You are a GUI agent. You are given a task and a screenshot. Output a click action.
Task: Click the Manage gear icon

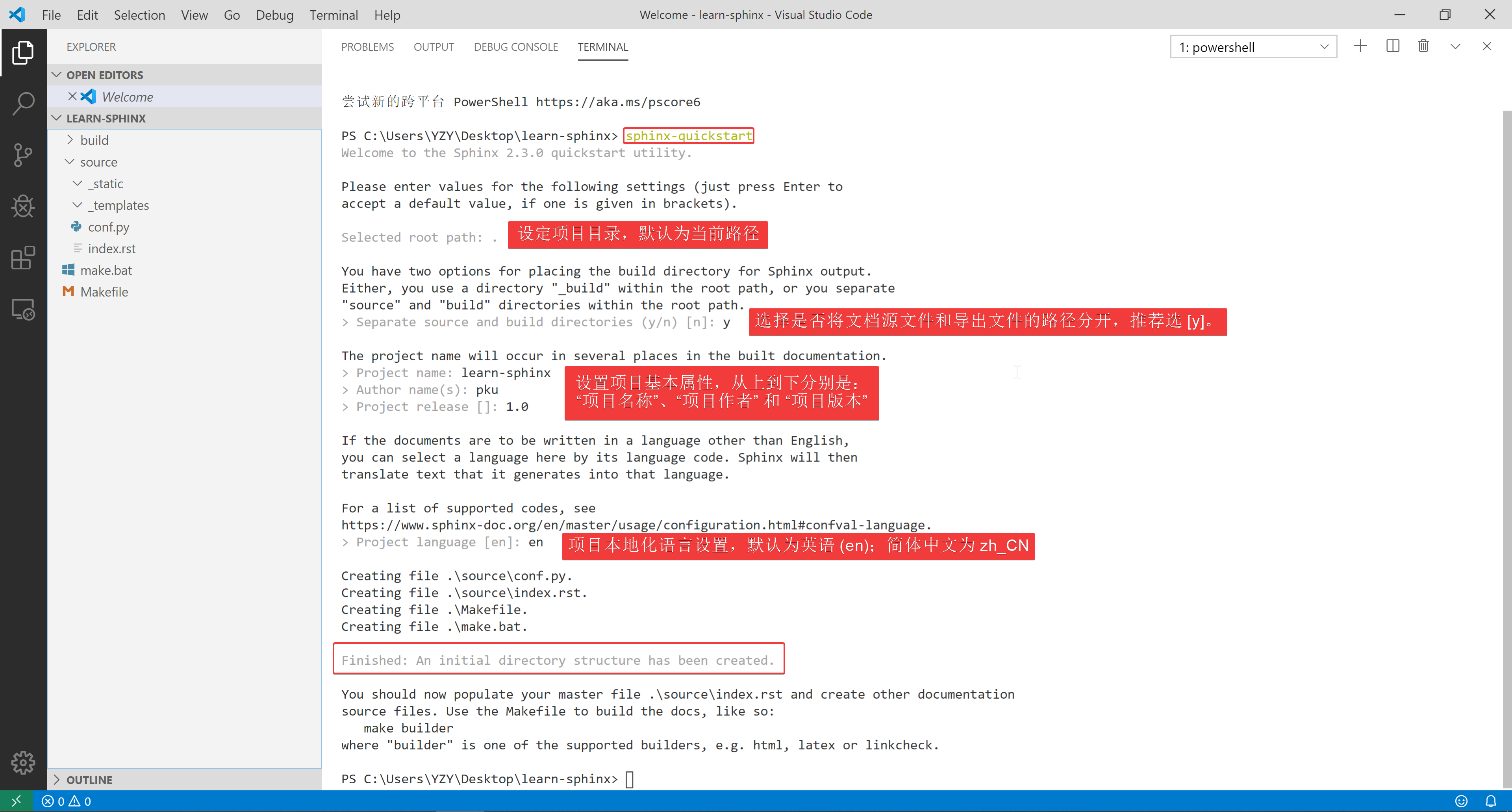tap(23, 762)
